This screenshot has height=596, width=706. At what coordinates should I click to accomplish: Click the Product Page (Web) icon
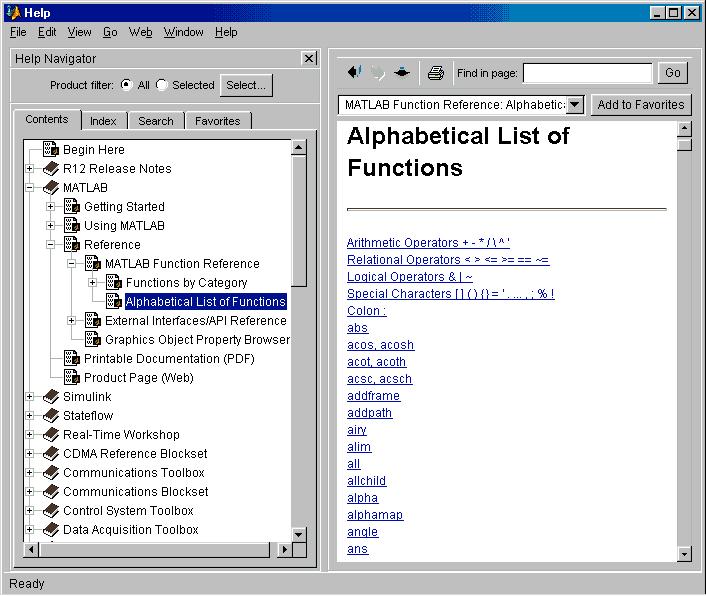coord(72,377)
